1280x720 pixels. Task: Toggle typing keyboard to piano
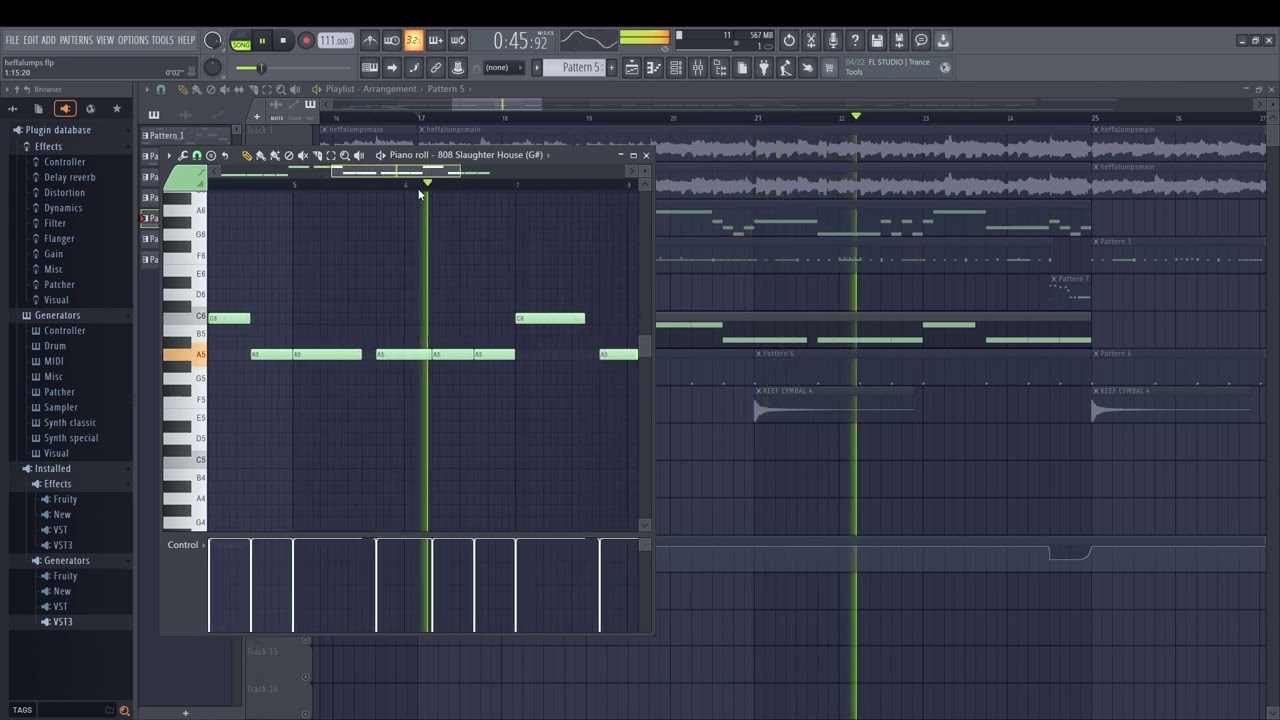pos(370,68)
